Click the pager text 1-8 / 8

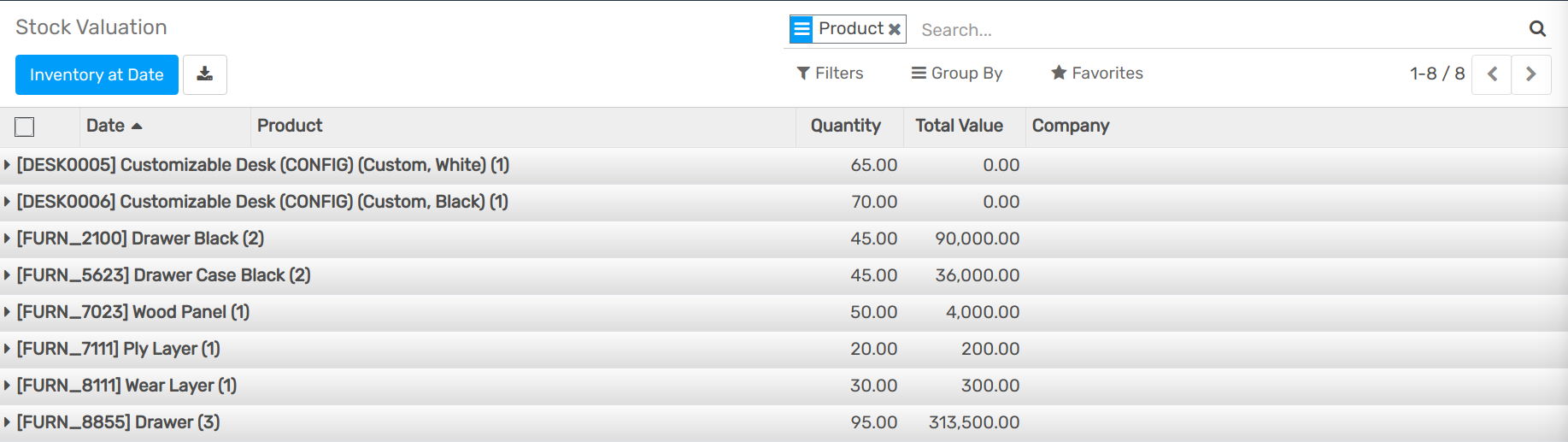pos(1437,74)
